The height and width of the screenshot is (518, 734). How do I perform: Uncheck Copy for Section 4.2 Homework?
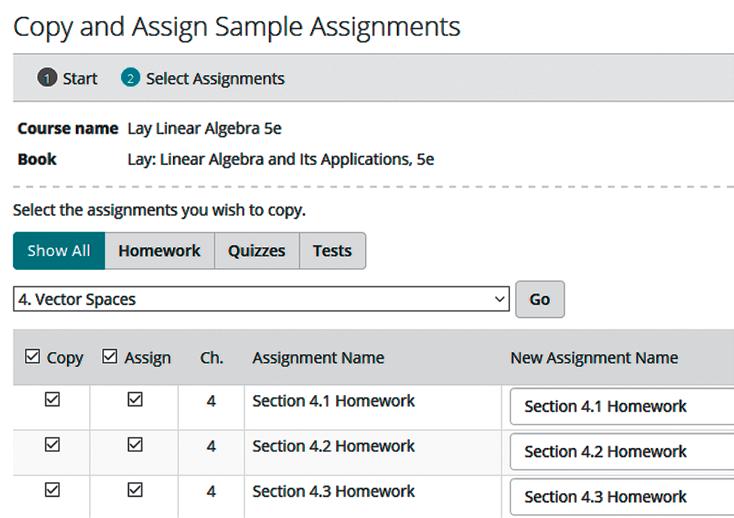52,445
